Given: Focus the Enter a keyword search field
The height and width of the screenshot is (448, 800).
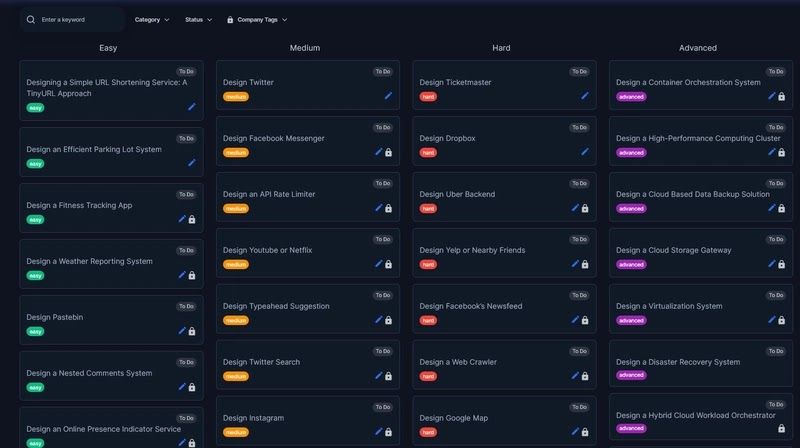Looking at the screenshot, I should [x=72, y=19].
